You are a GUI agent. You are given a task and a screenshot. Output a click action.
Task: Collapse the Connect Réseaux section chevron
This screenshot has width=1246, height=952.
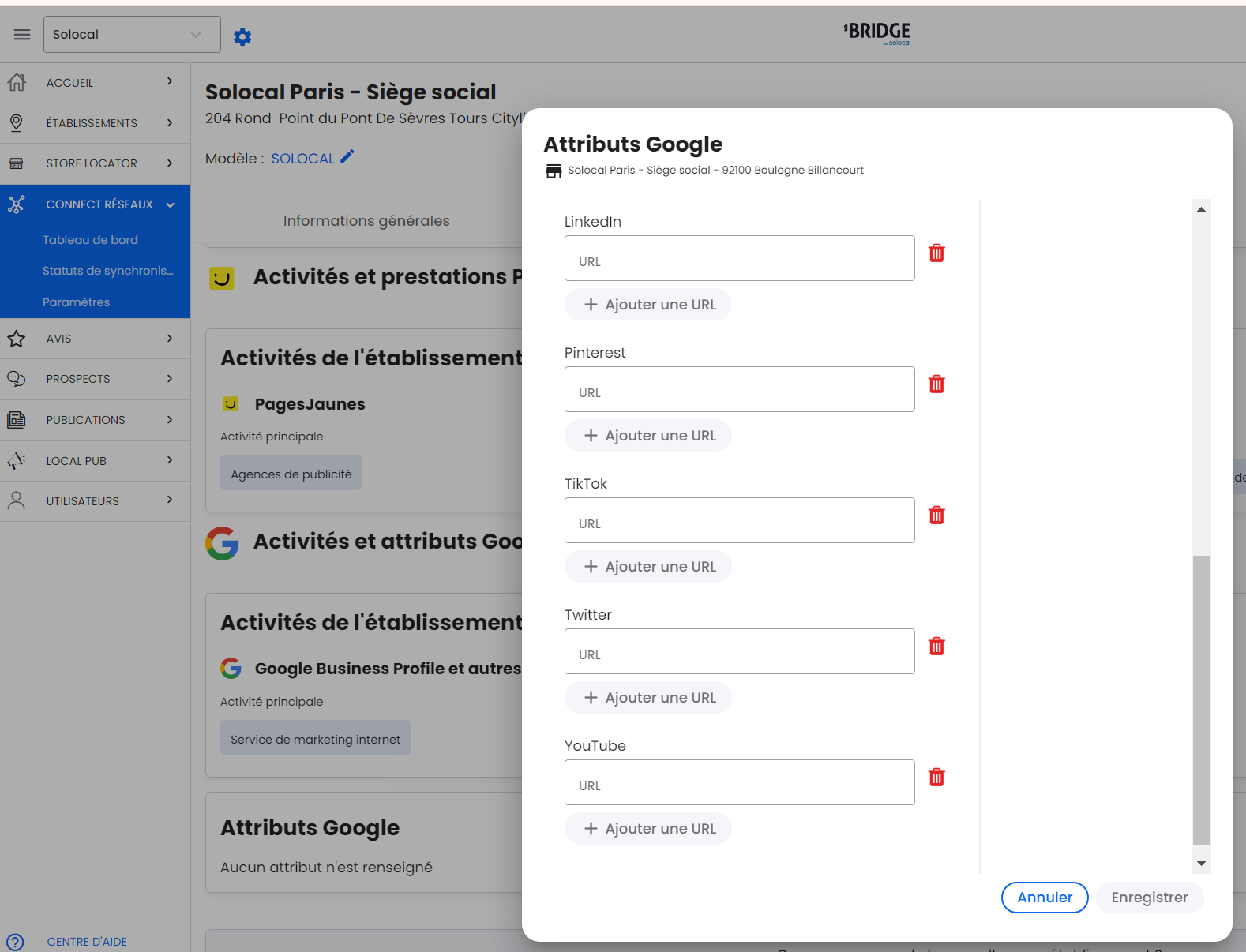tap(171, 204)
